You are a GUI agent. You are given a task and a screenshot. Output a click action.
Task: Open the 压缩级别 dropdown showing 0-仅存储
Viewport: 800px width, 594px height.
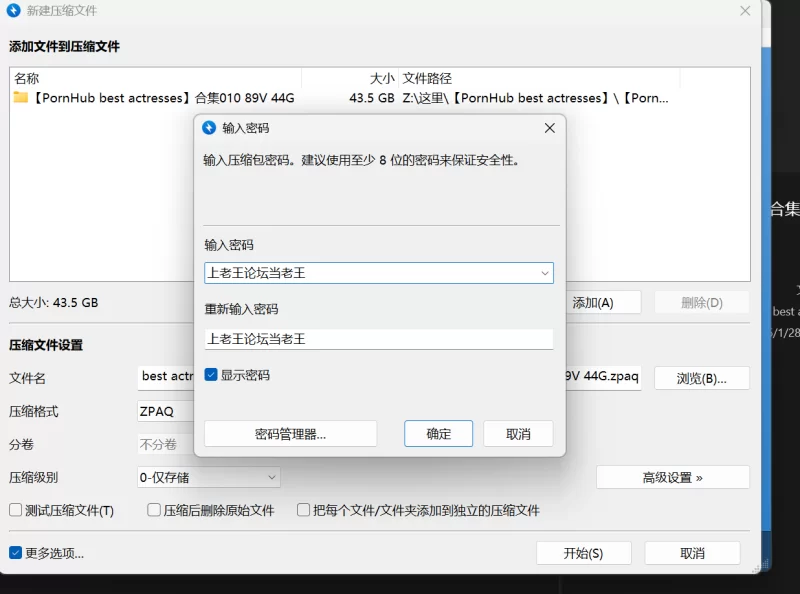coord(209,477)
